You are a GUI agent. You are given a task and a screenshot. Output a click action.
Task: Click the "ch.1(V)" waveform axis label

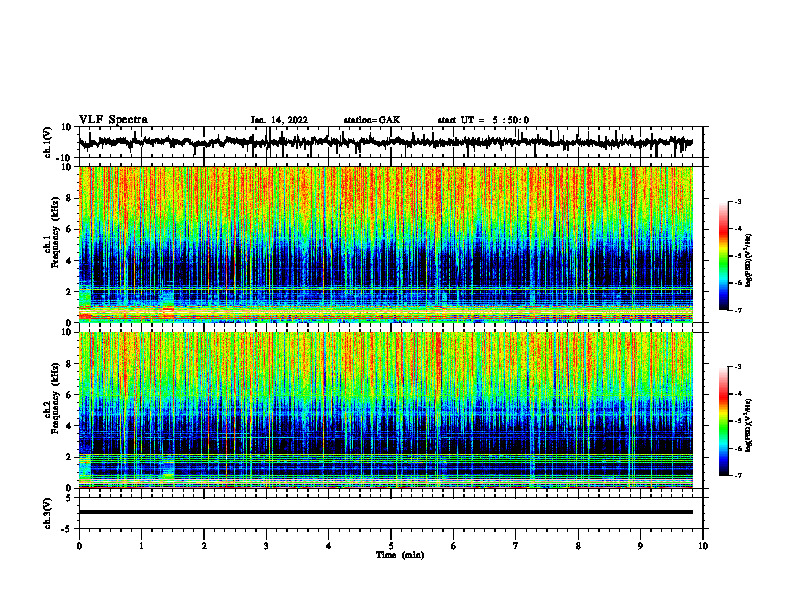click(x=47, y=142)
